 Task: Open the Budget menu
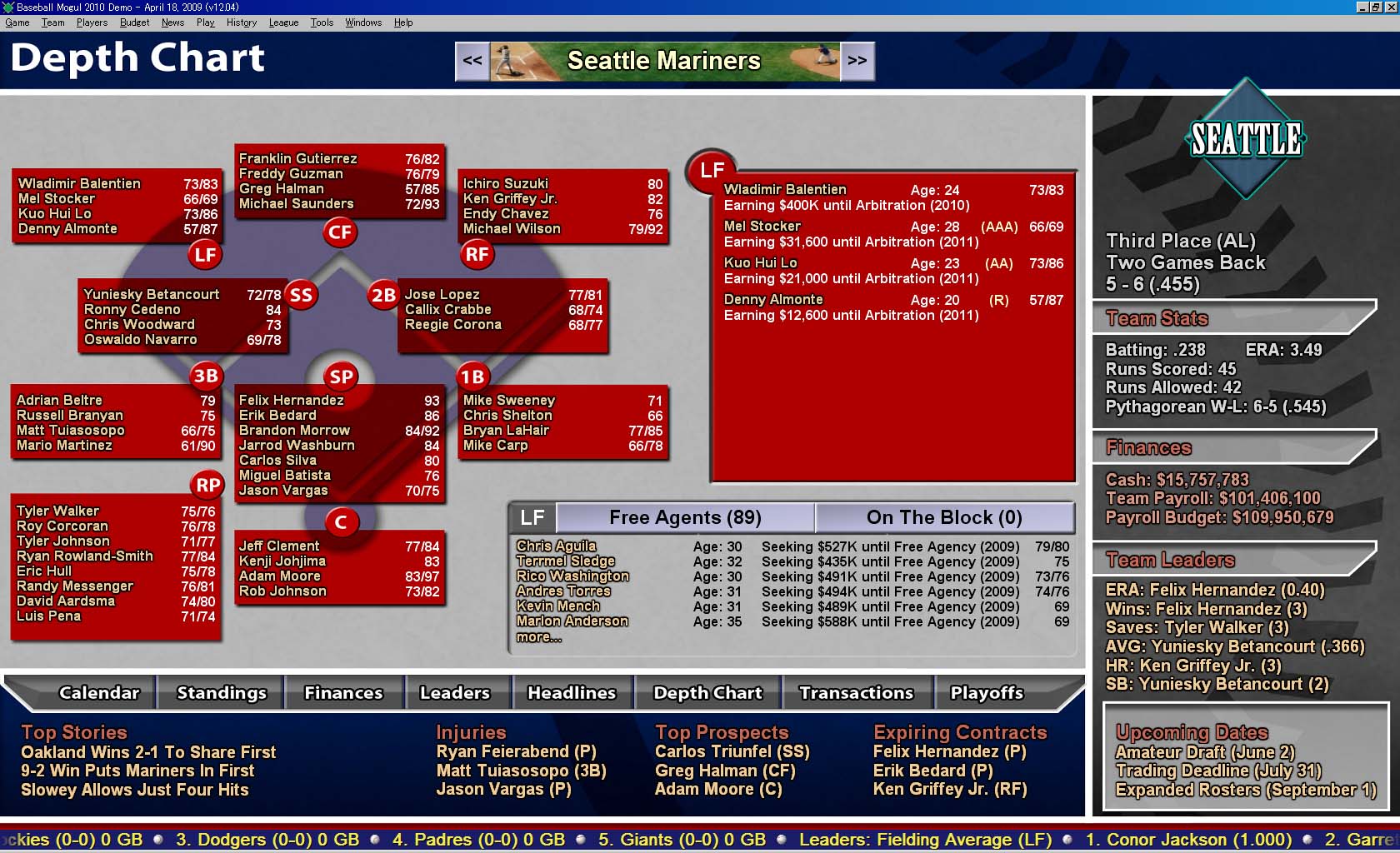coord(135,22)
